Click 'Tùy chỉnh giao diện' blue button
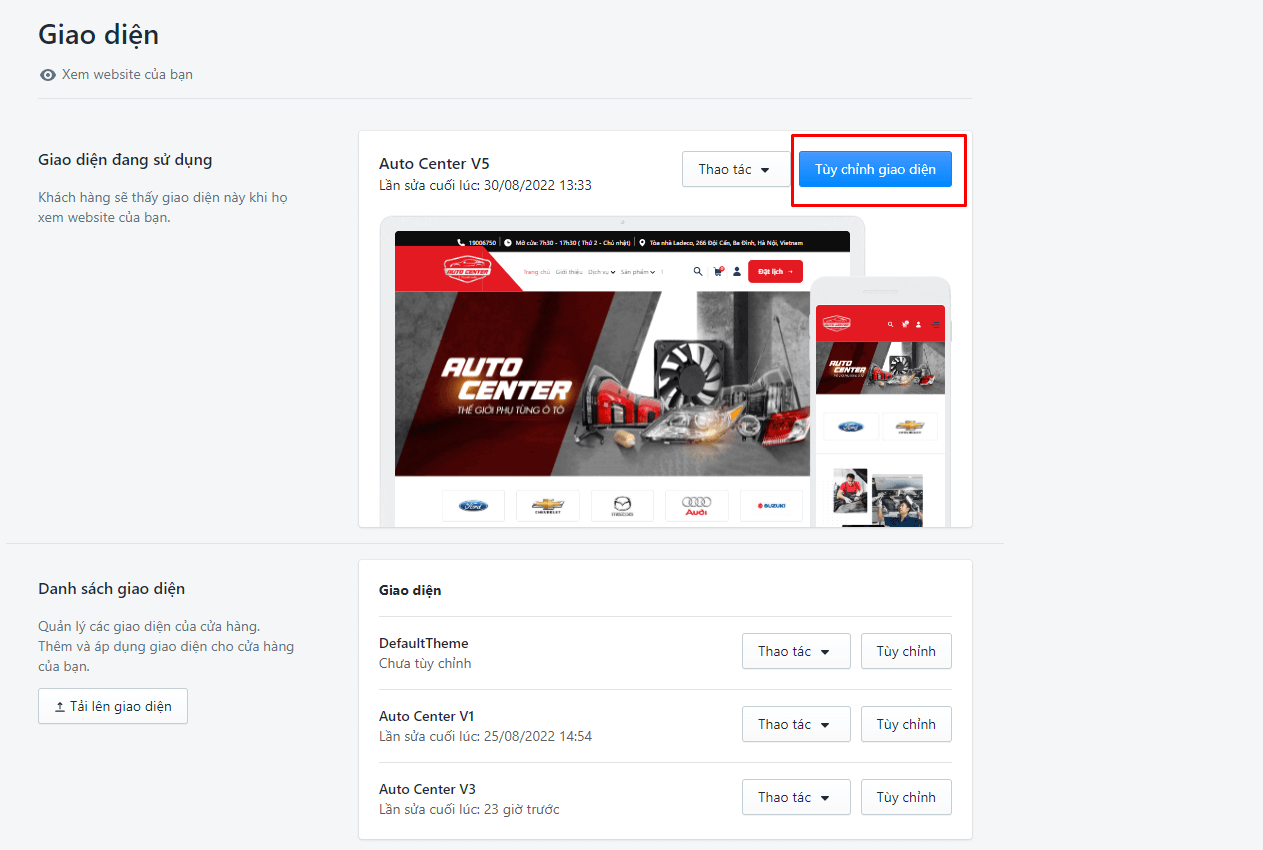The height and width of the screenshot is (850, 1263). [x=875, y=169]
